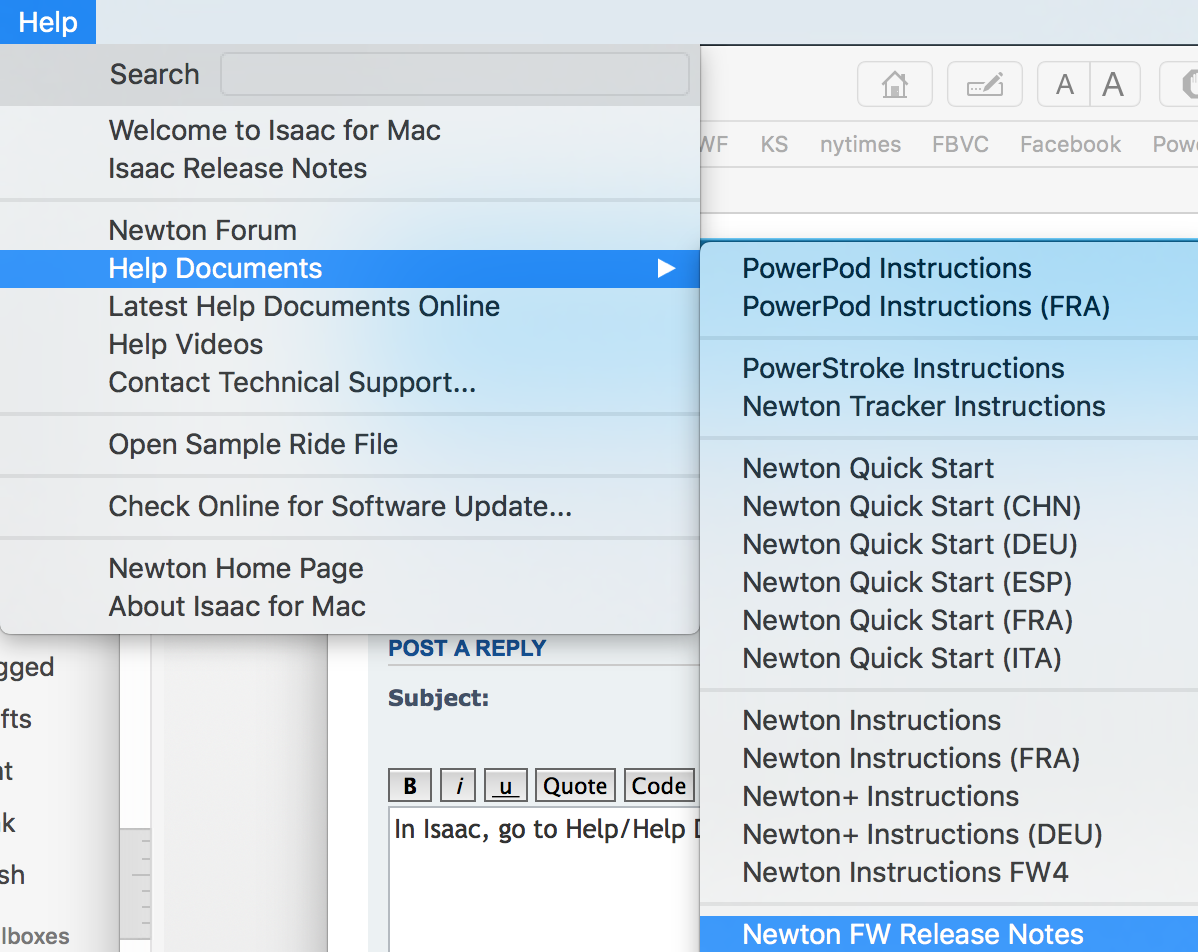This screenshot has height=952, width=1198.
Task: Open Newton+ Instructions entry
Action: click(949, 797)
